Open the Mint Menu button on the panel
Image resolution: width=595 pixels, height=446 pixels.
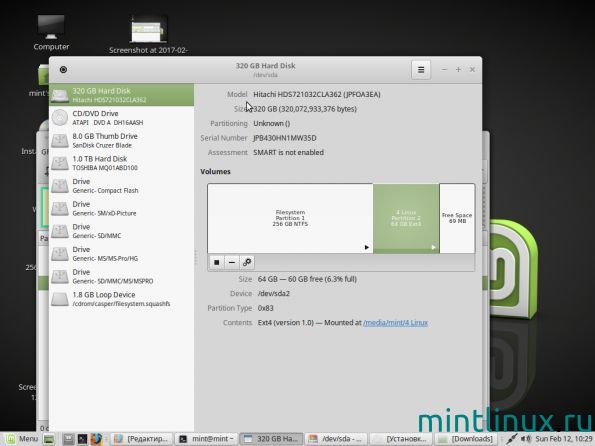click(x=21, y=439)
